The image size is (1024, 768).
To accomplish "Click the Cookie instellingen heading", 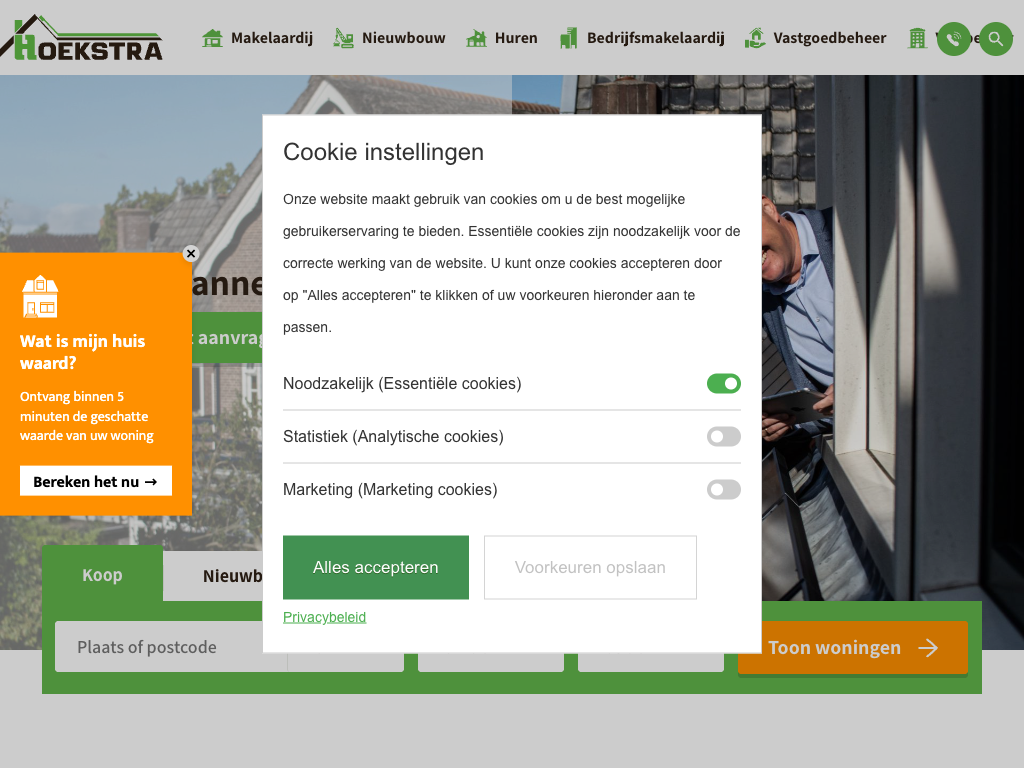I will (x=383, y=152).
